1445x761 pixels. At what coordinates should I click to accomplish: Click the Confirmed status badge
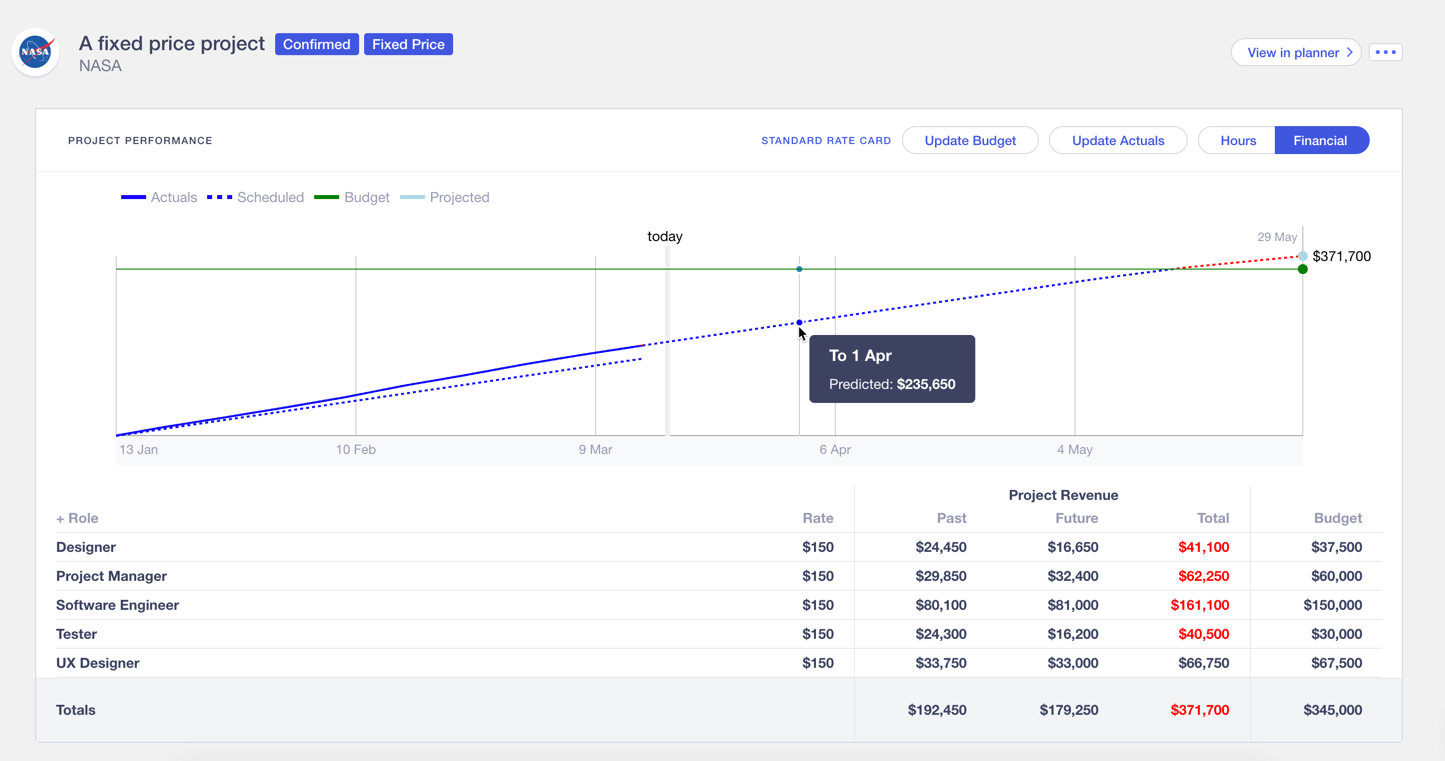[x=316, y=44]
